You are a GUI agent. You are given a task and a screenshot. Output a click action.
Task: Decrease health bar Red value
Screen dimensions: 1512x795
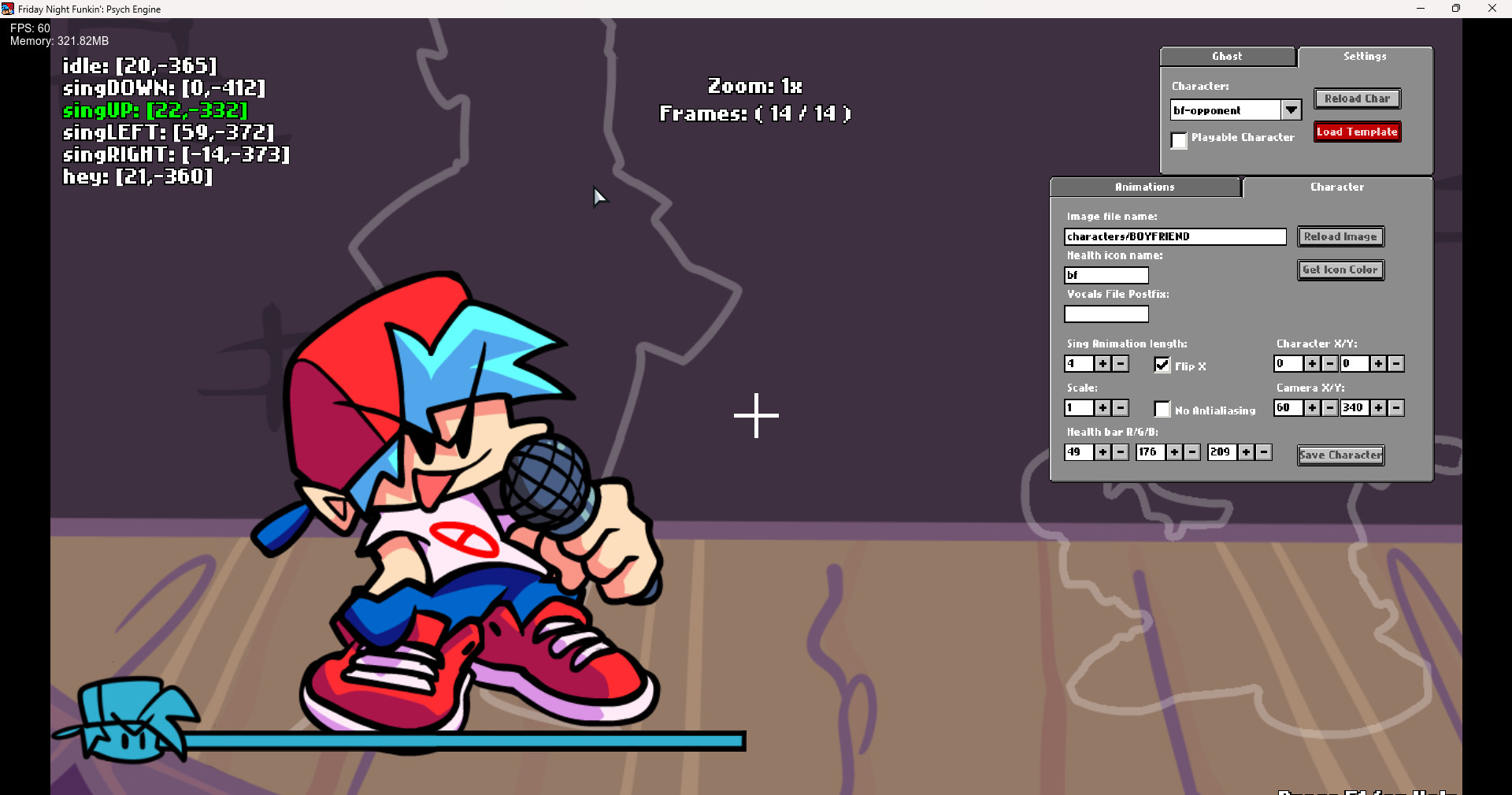pos(1121,451)
